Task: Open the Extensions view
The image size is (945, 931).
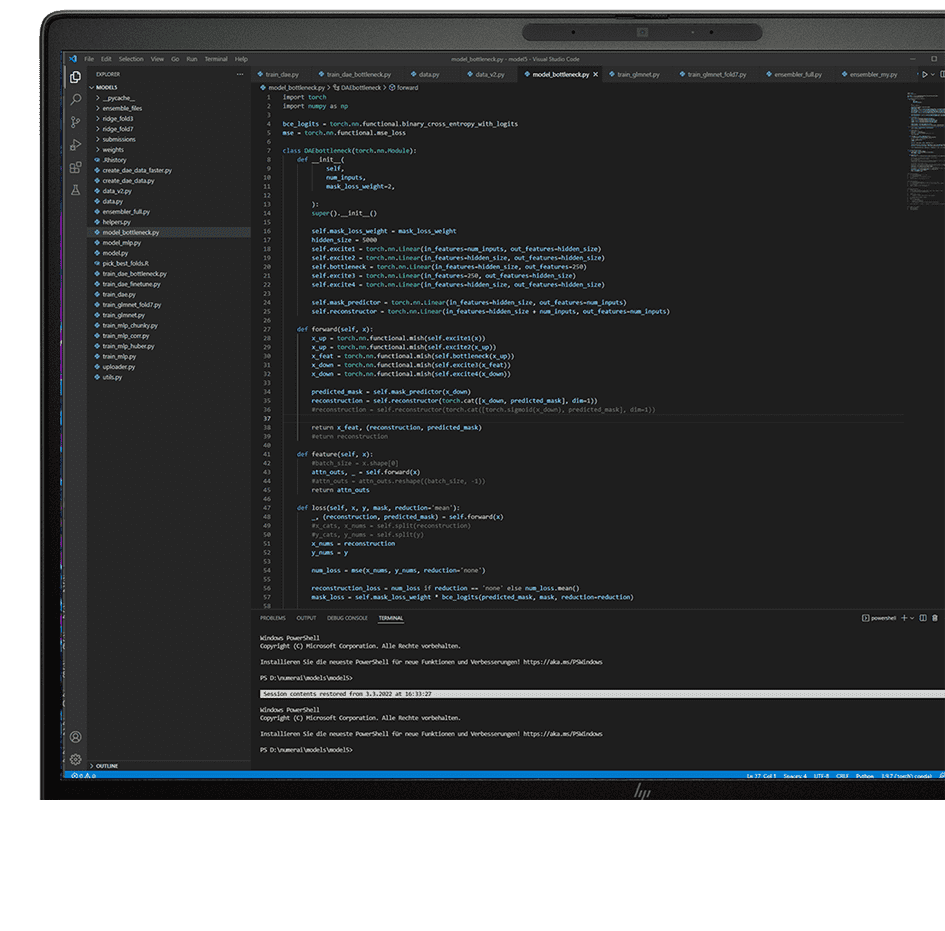Action: click(x=76, y=167)
